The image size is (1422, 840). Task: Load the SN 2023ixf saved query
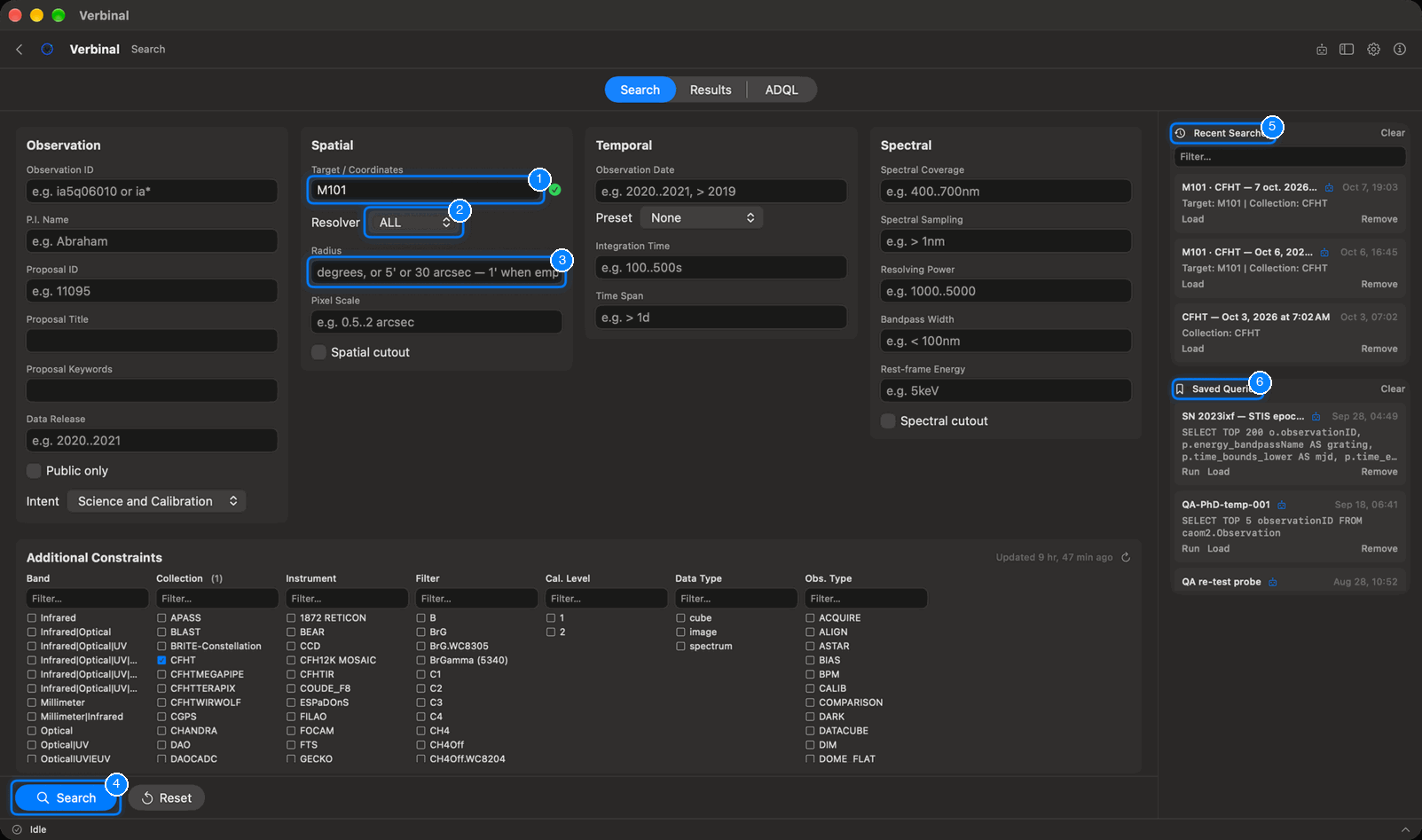point(1219,472)
